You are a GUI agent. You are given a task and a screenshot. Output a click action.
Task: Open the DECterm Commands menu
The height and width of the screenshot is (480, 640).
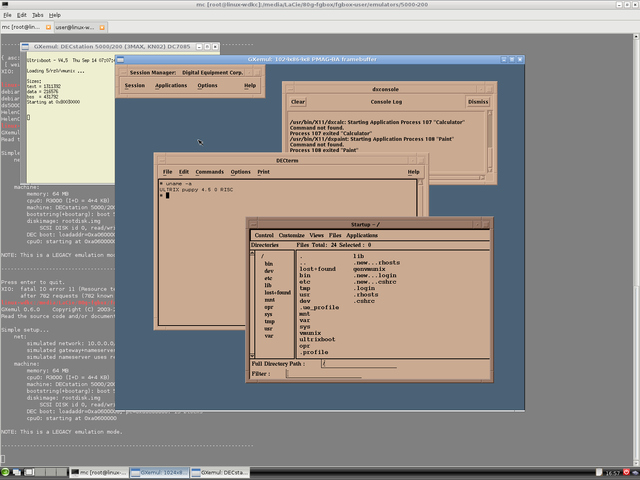(209, 172)
